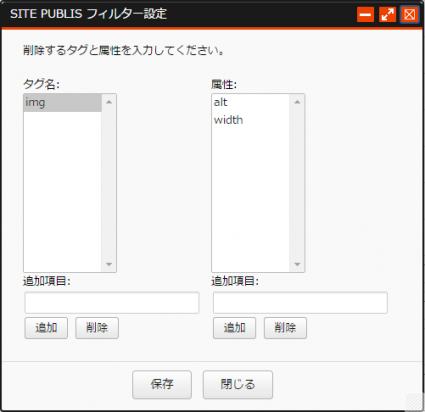Screen dimensions: 425x412
Task: Save settings with the 保存 button
Action: (x=162, y=385)
